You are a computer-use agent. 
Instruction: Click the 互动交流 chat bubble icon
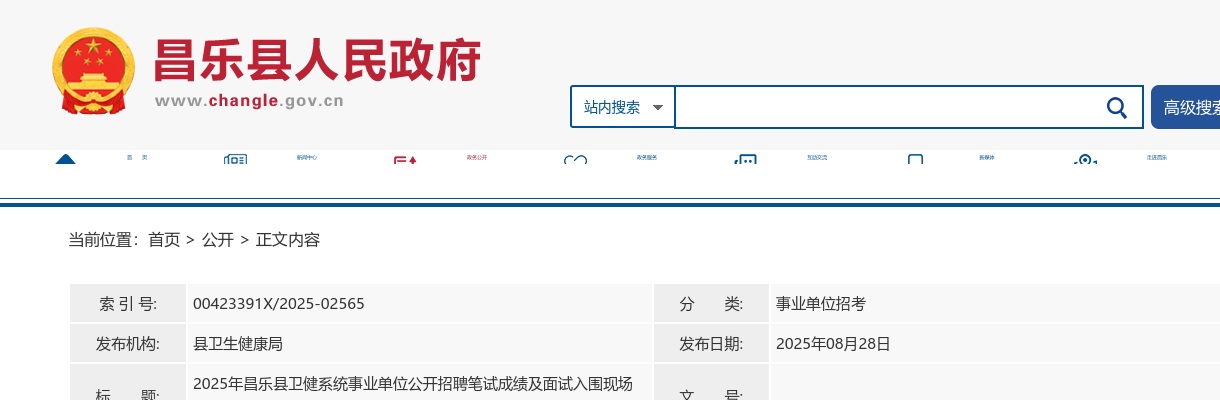745,159
